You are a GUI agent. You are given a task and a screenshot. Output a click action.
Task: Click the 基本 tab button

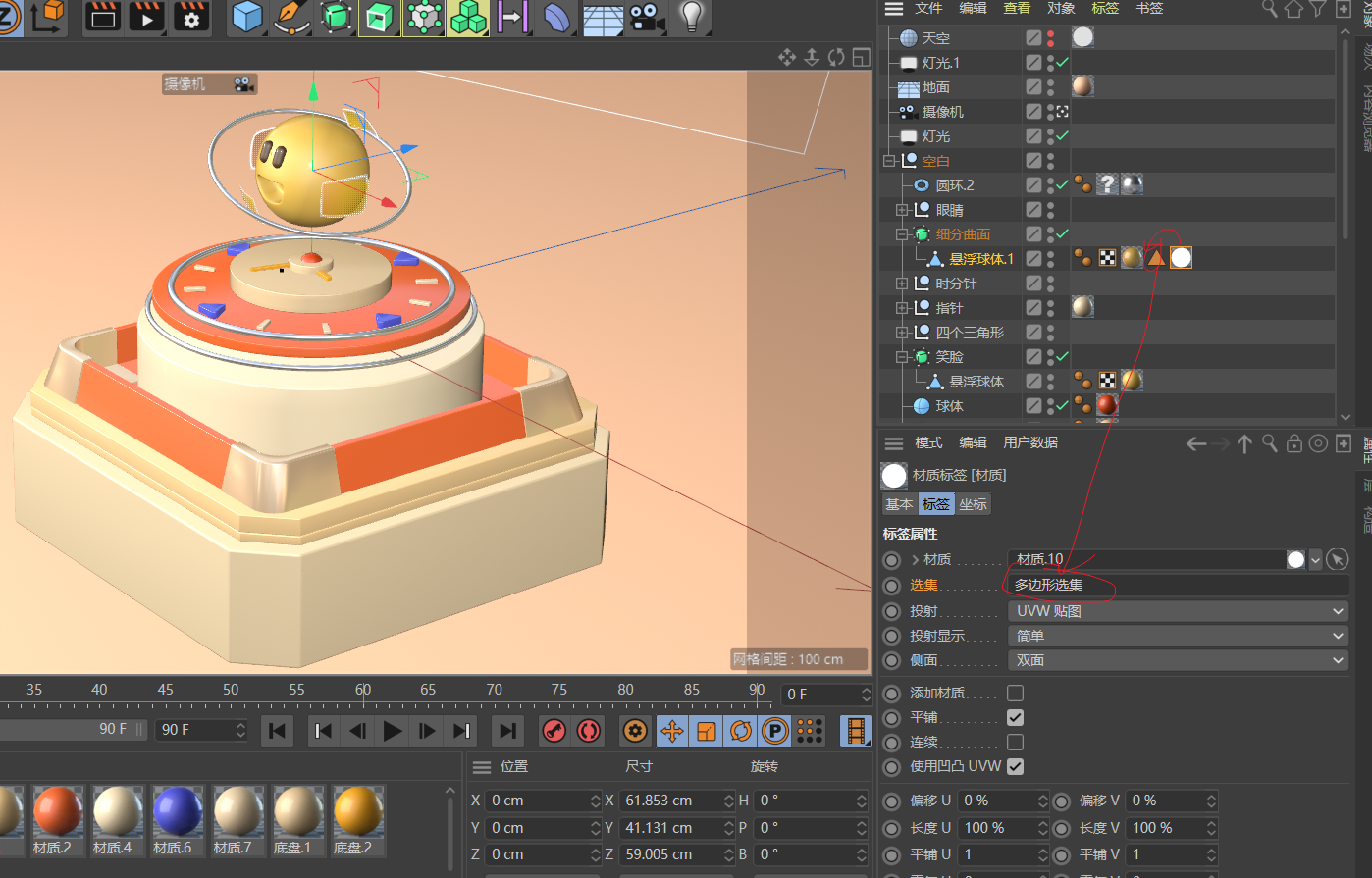click(898, 504)
